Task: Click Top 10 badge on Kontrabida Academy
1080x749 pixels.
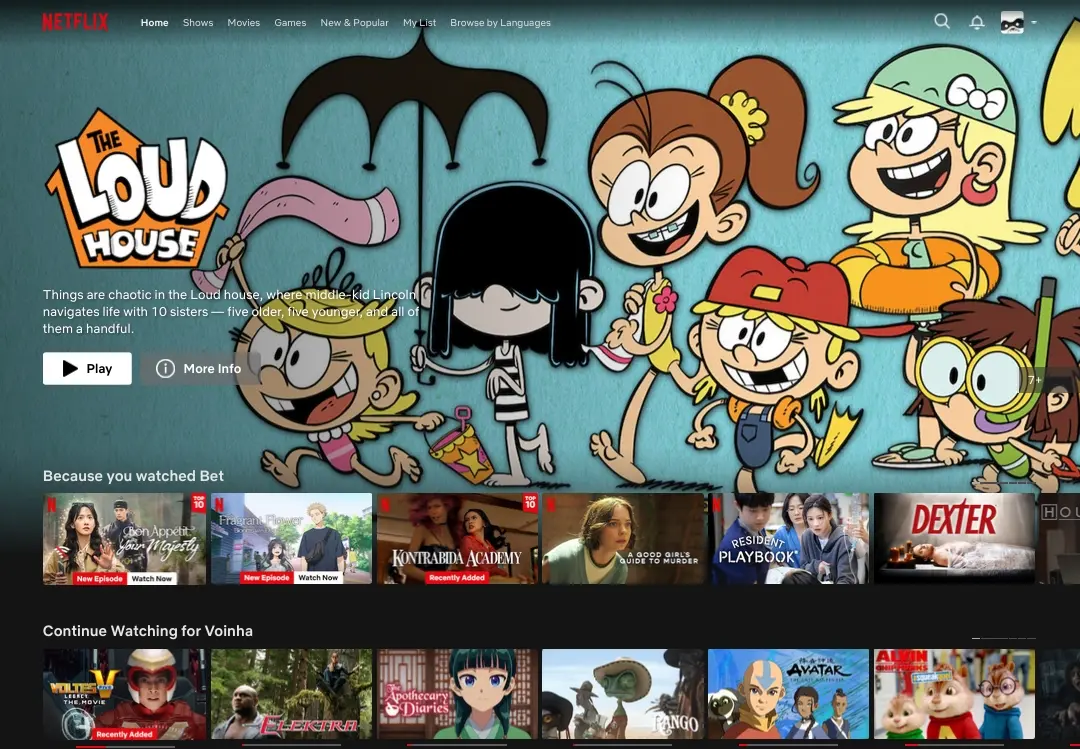Action: (x=530, y=503)
